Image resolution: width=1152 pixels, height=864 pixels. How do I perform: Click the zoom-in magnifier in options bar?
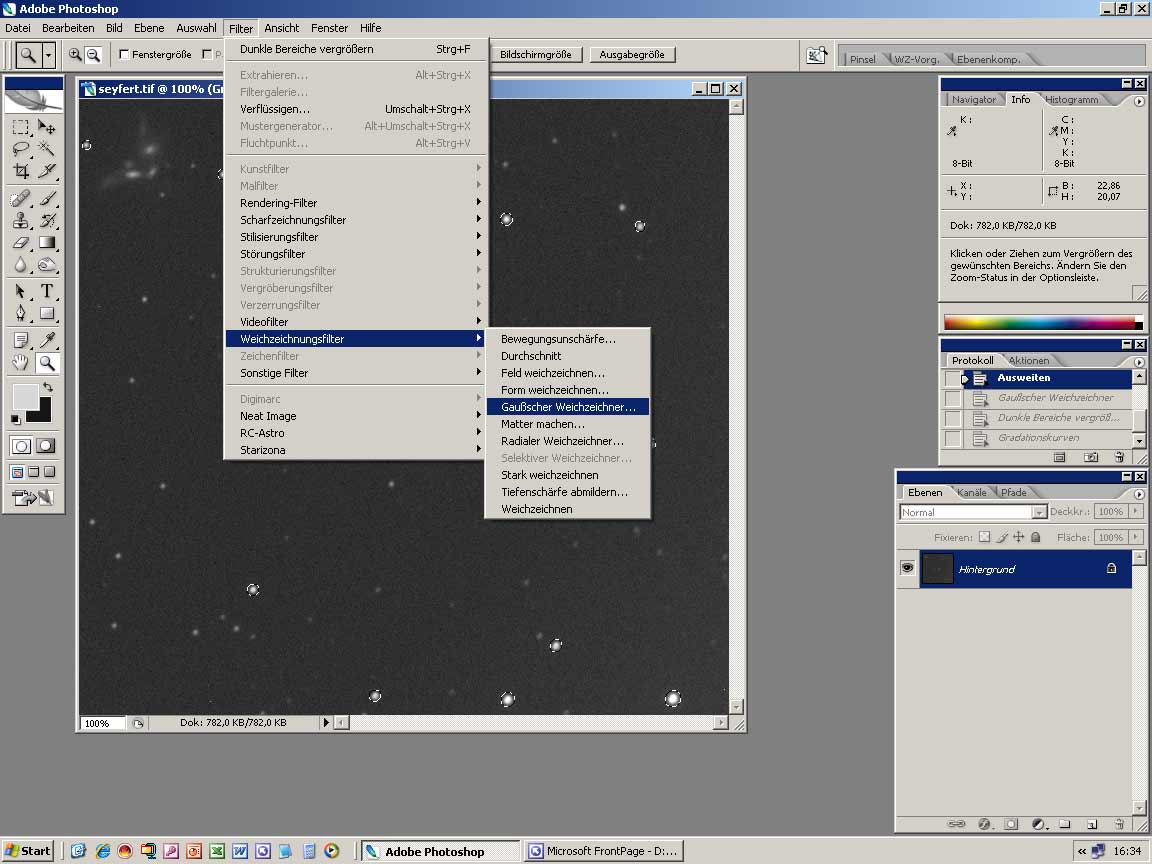[75, 54]
